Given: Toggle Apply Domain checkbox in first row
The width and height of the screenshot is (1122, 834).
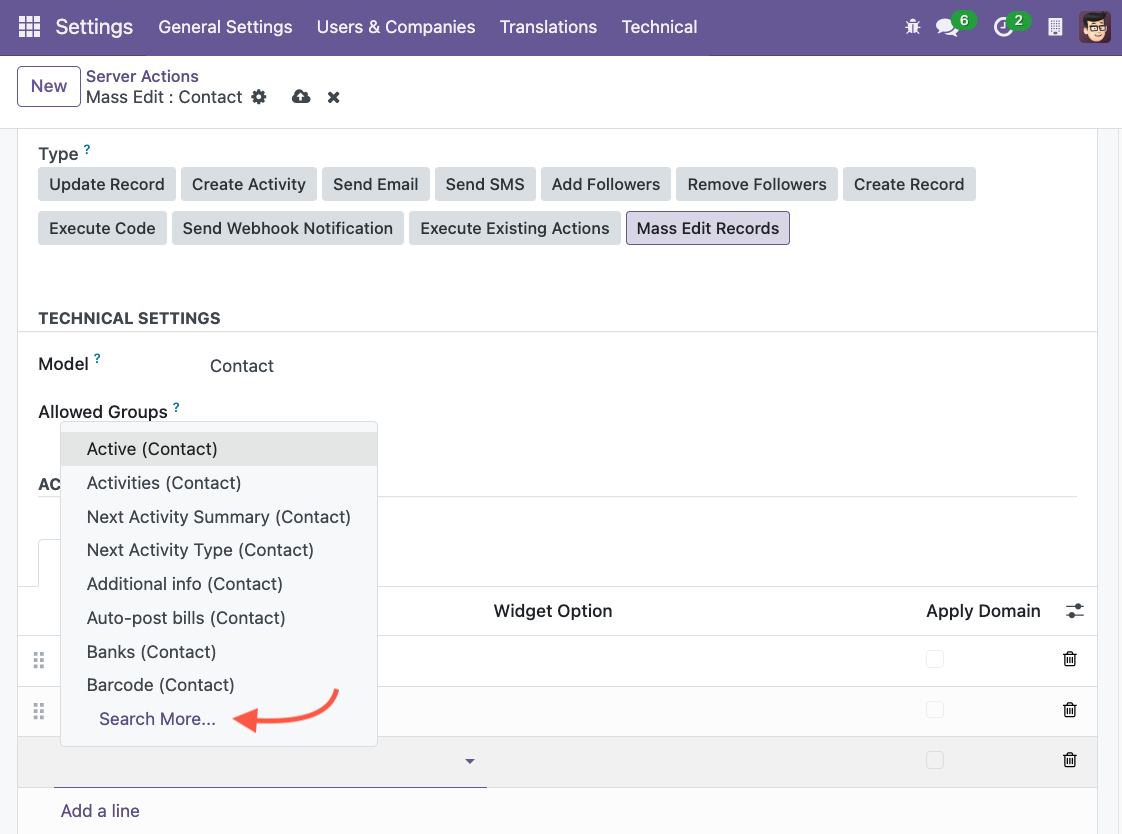Looking at the screenshot, I should pos(935,659).
